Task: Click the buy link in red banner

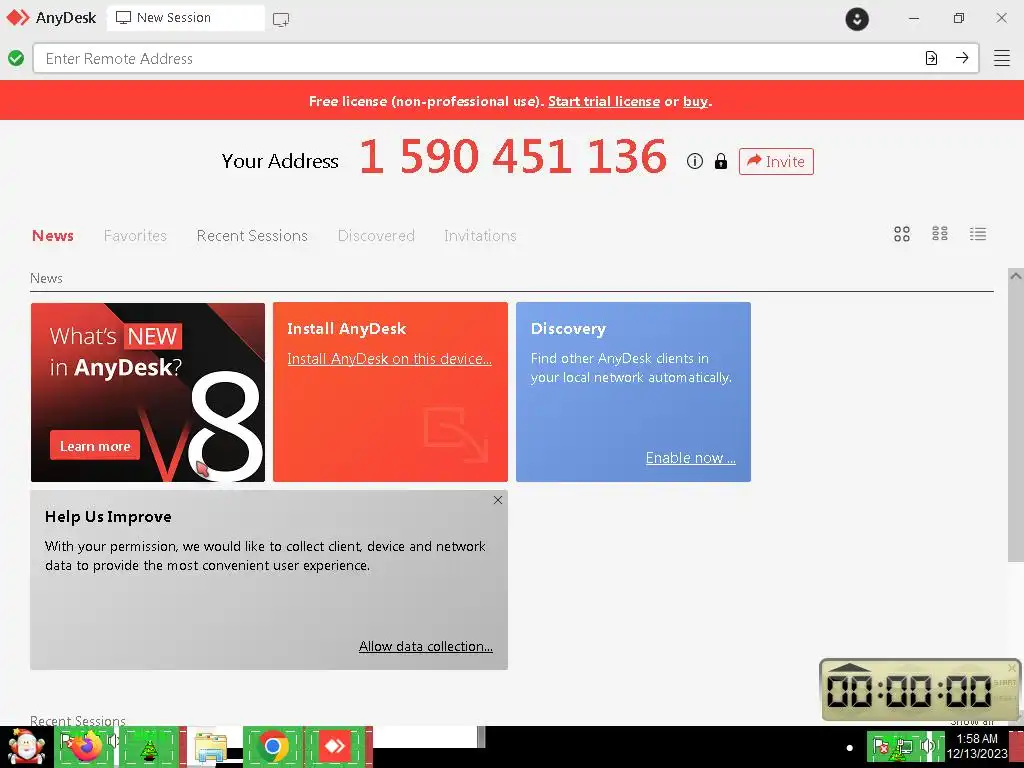Action: pos(696,101)
